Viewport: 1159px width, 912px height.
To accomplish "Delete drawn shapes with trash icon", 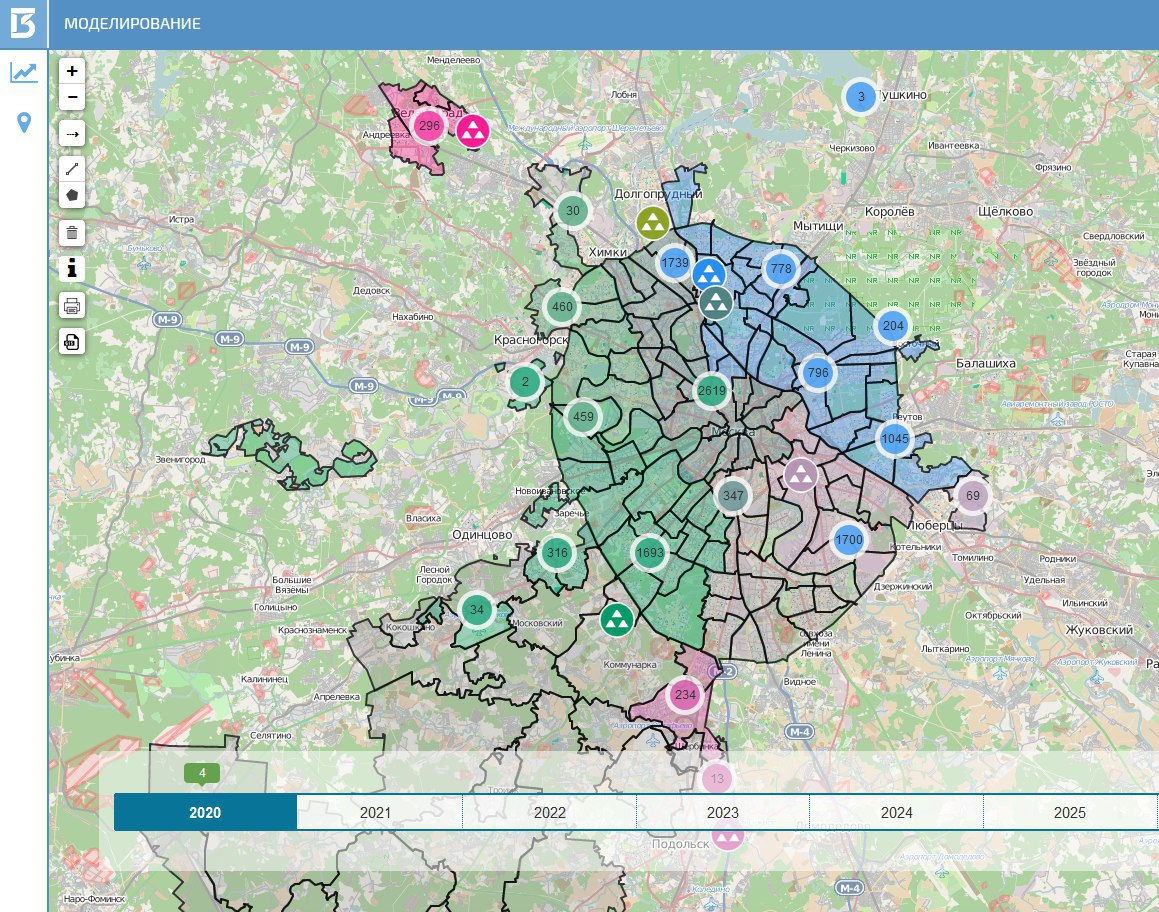I will [72, 233].
